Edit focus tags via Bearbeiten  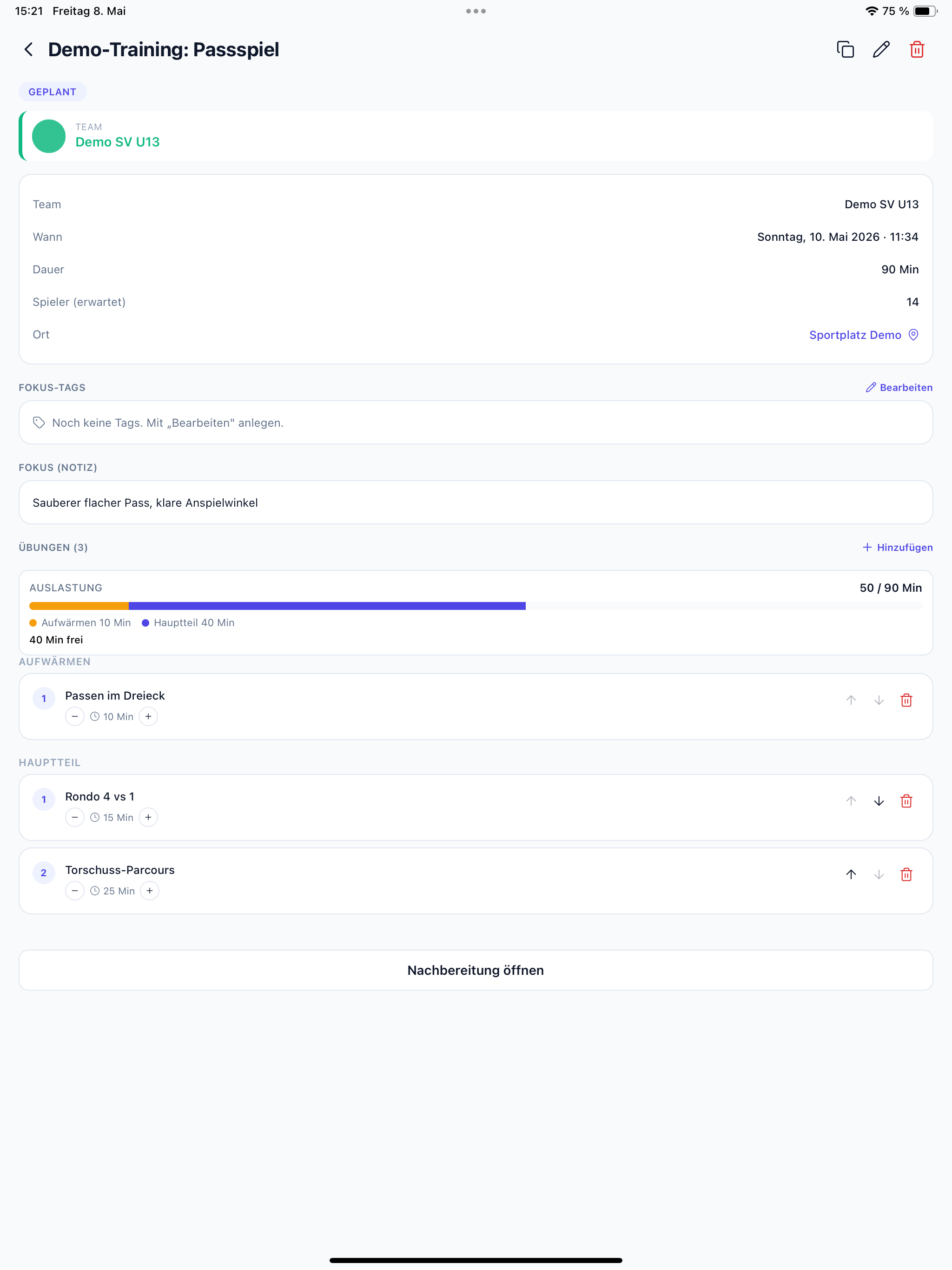pos(899,388)
